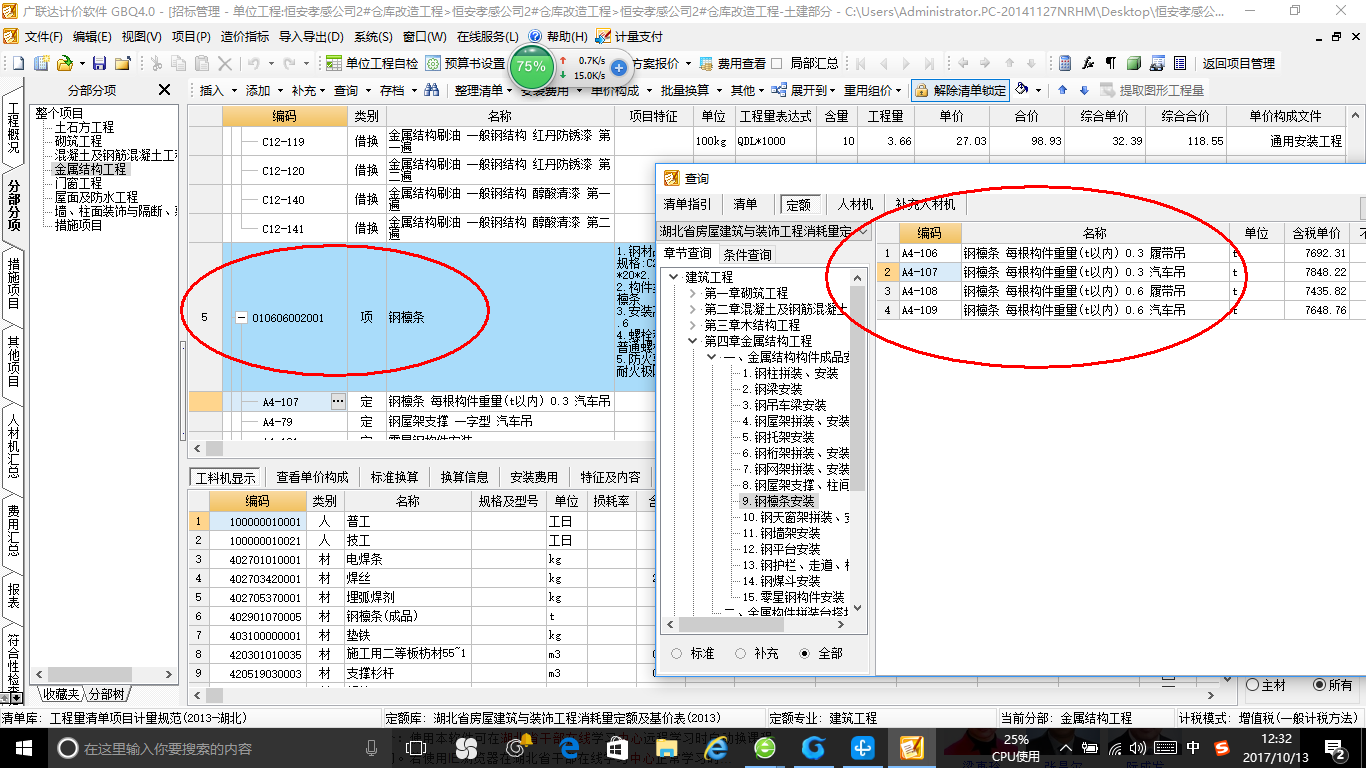
Task: Collapse 第四章金属结构工程 tree node
Action: (693, 341)
